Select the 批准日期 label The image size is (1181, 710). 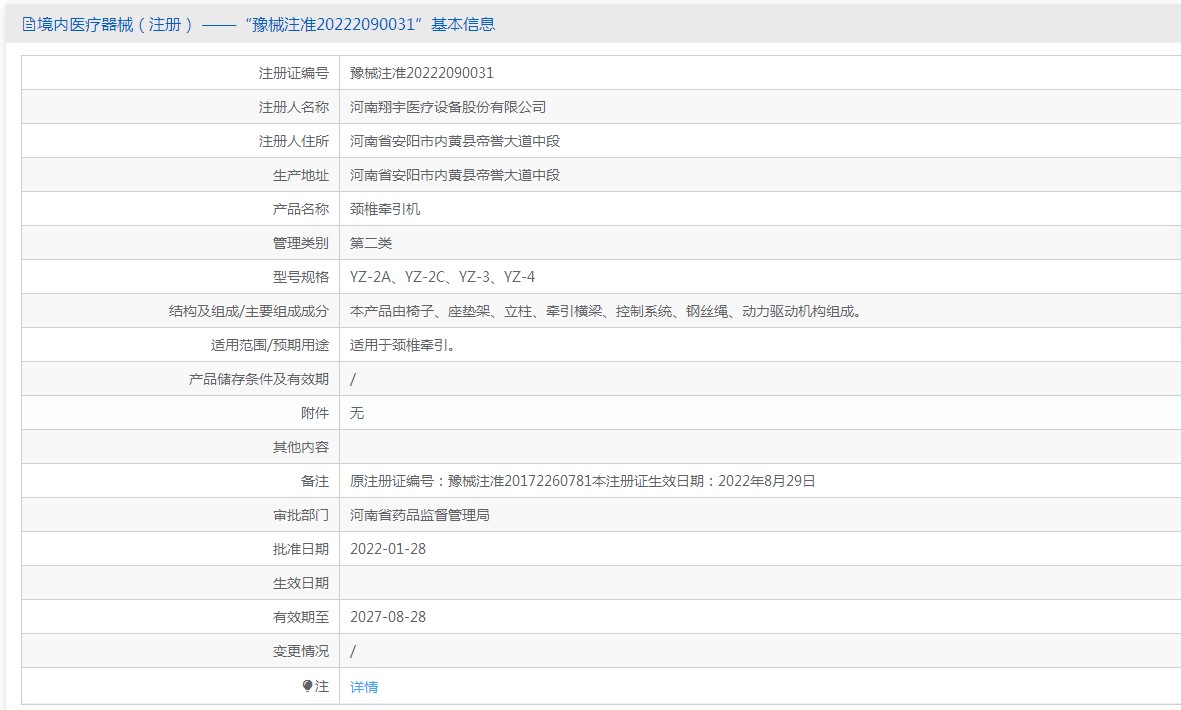pyautogui.click(x=301, y=550)
